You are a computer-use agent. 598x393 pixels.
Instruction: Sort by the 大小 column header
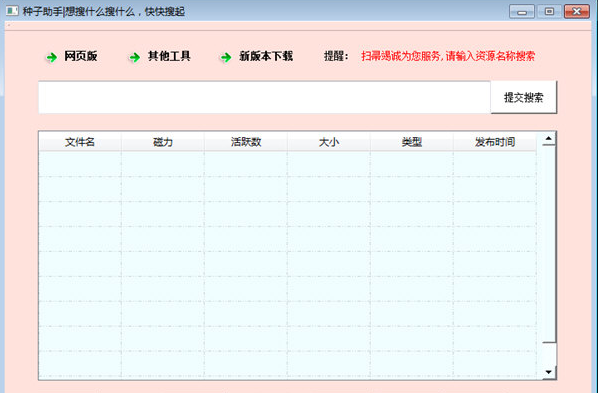point(329,142)
